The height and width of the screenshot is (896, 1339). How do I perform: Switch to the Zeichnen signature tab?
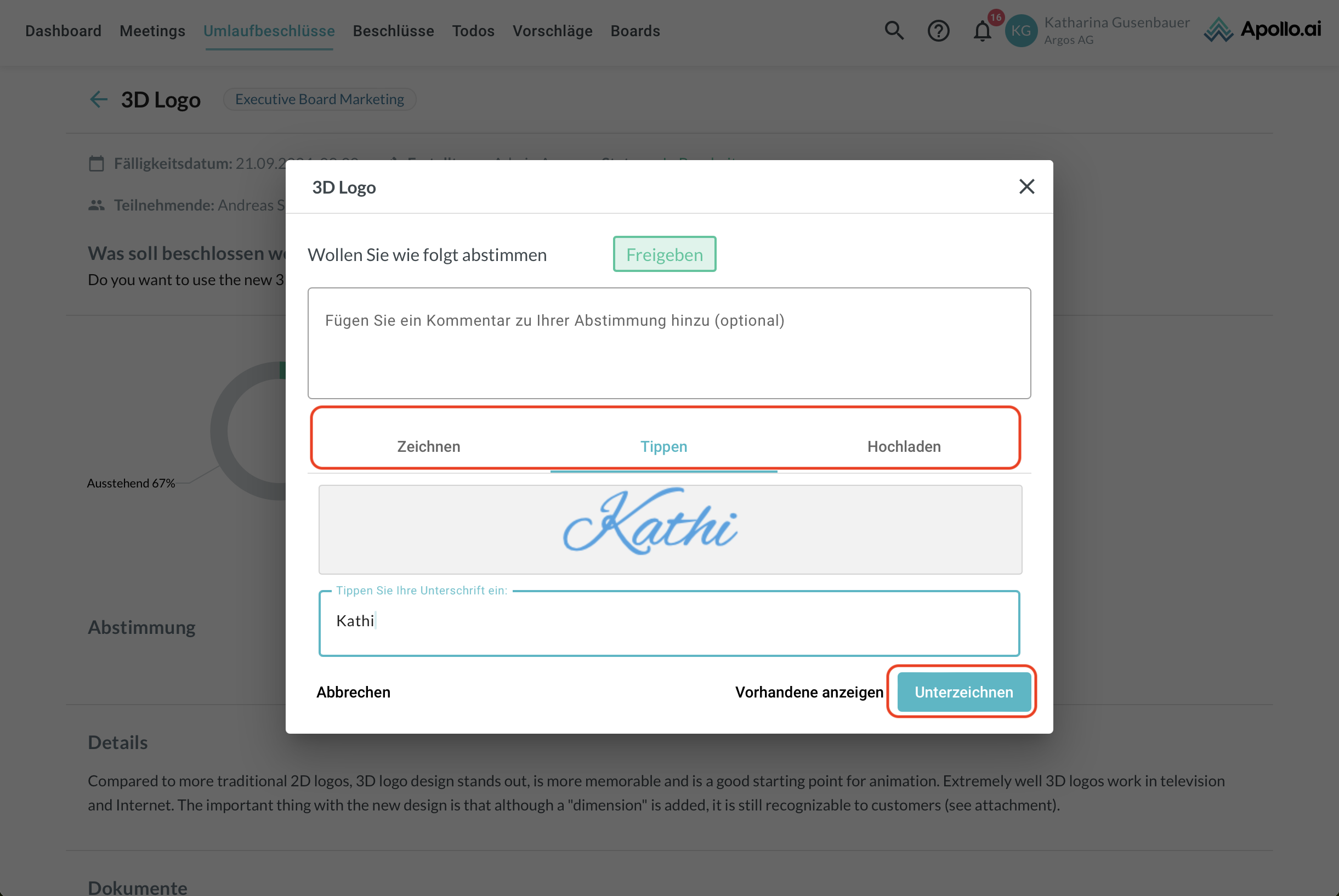pyautogui.click(x=428, y=446)
